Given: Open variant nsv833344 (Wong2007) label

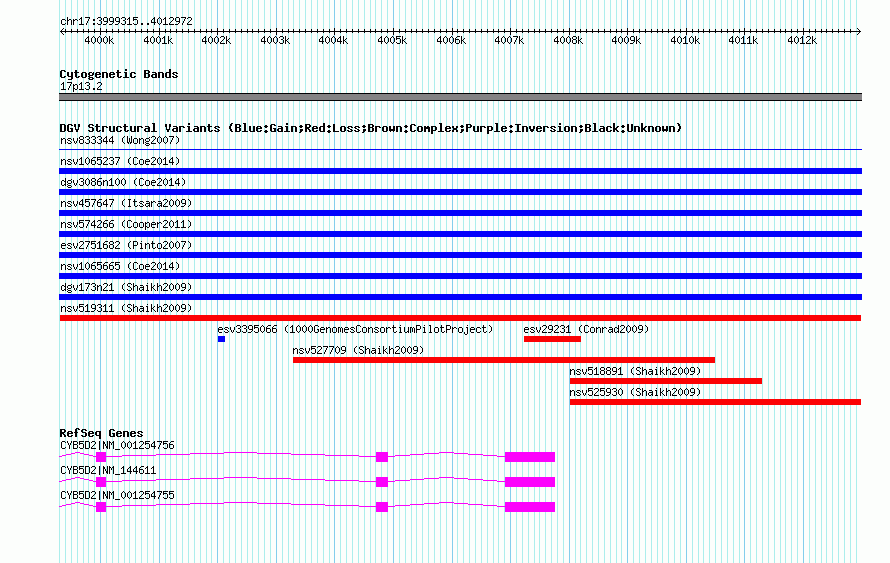Looking at the screenshot, I should [120, 140].
